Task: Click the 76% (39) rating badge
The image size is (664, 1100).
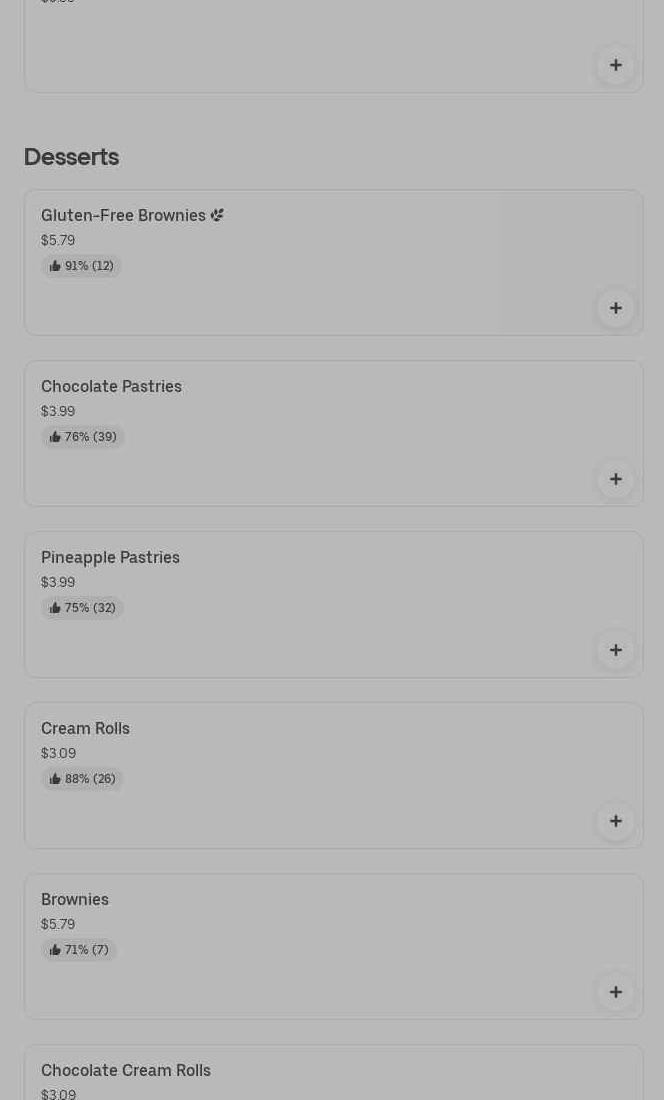Action: point(83,437)
